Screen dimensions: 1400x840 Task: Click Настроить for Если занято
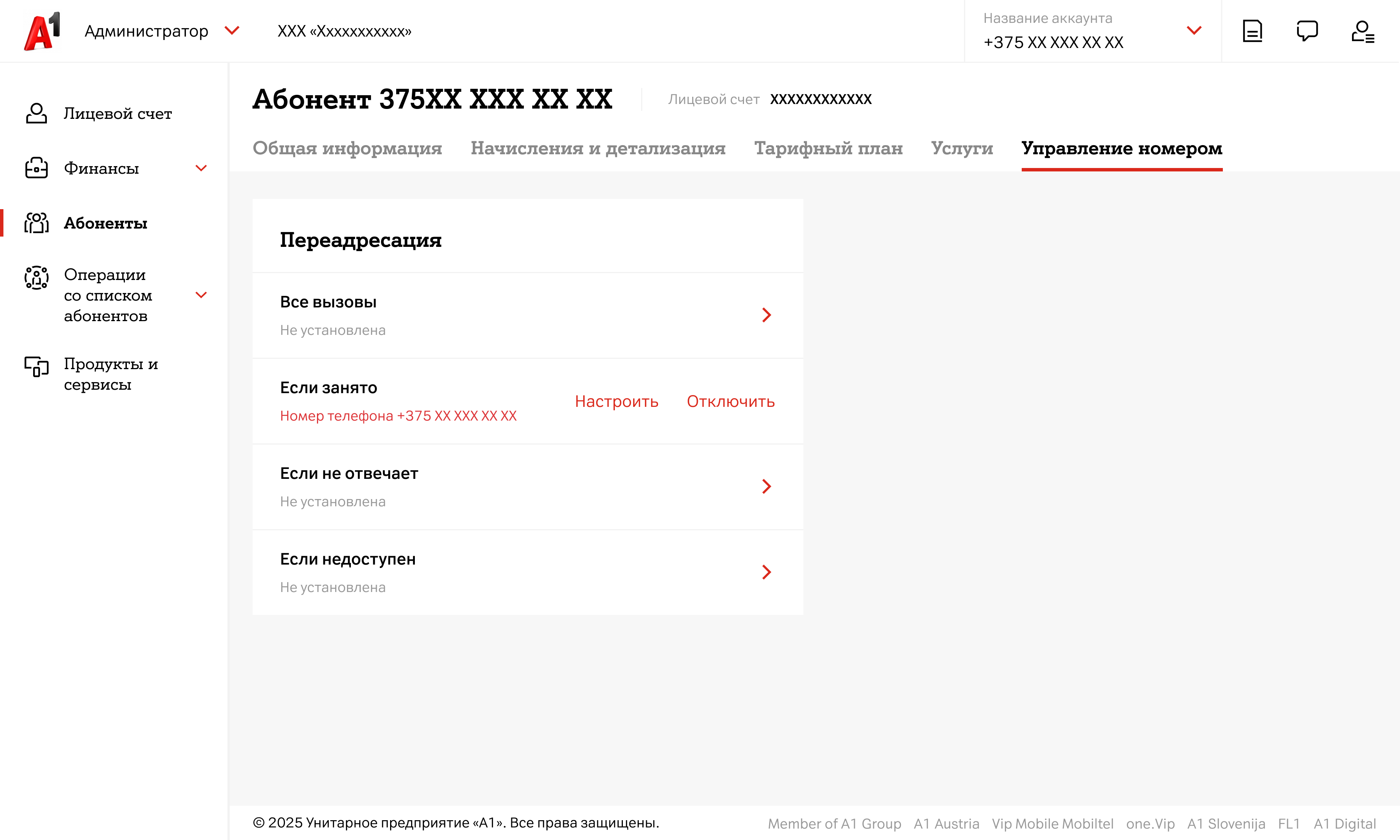pyautogui.click(x=616, y=401)
